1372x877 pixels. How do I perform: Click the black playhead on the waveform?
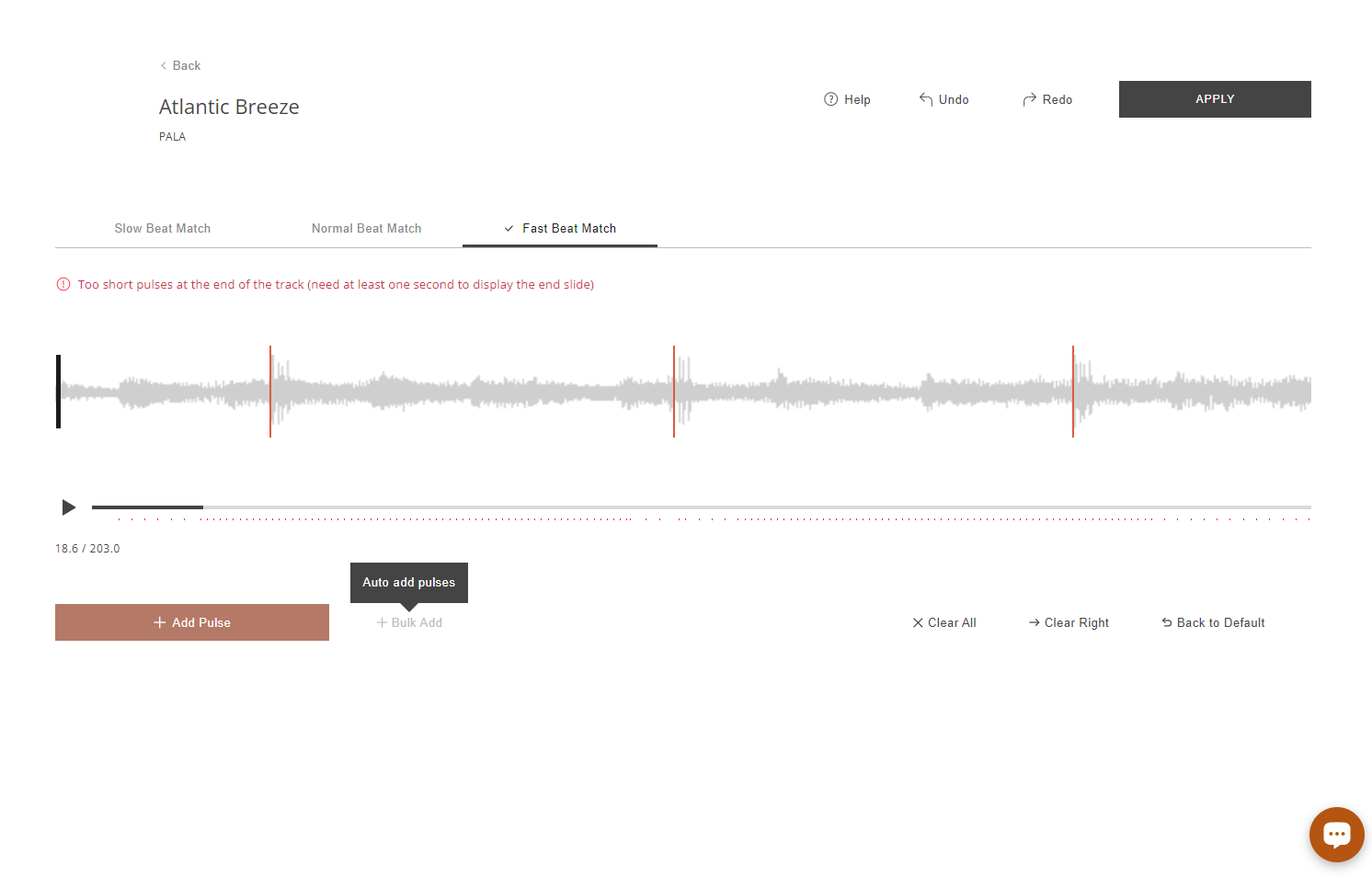click(x=58, y=392)
